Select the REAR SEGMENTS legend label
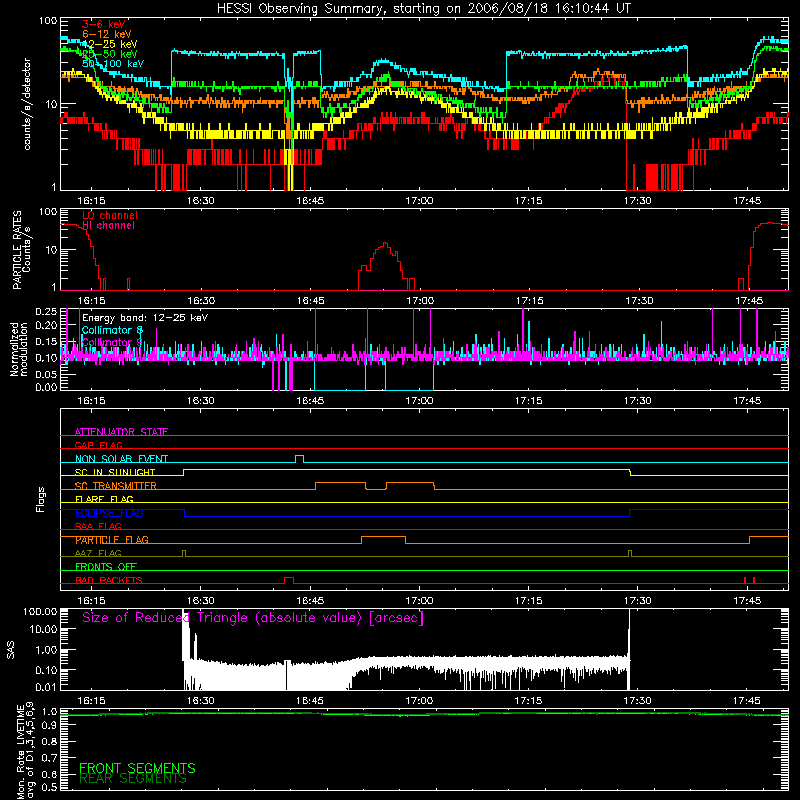800x800 pixels. click(133, 779)
